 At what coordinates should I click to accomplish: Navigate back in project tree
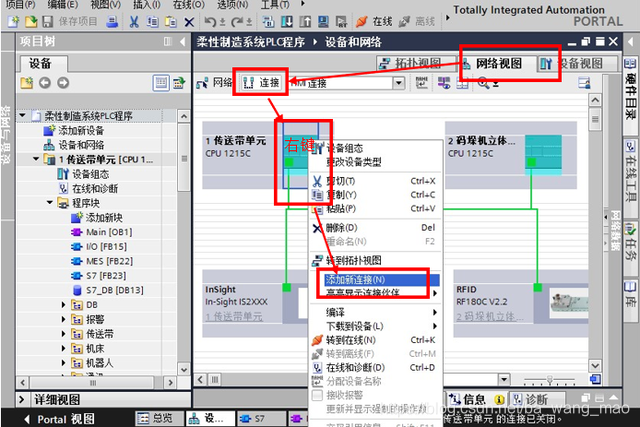(x=44, y=83)
